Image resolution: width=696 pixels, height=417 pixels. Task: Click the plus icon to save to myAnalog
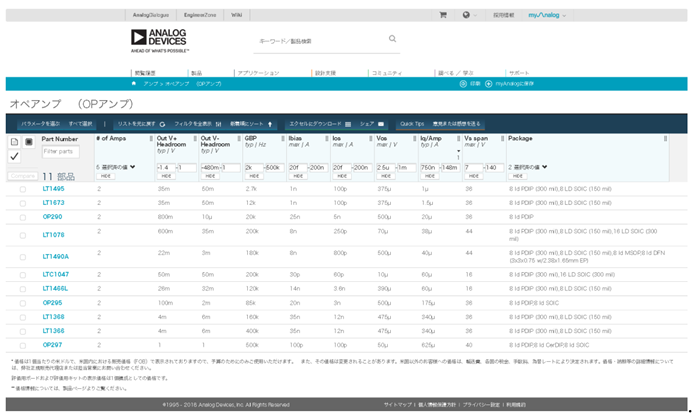(489, 84)
